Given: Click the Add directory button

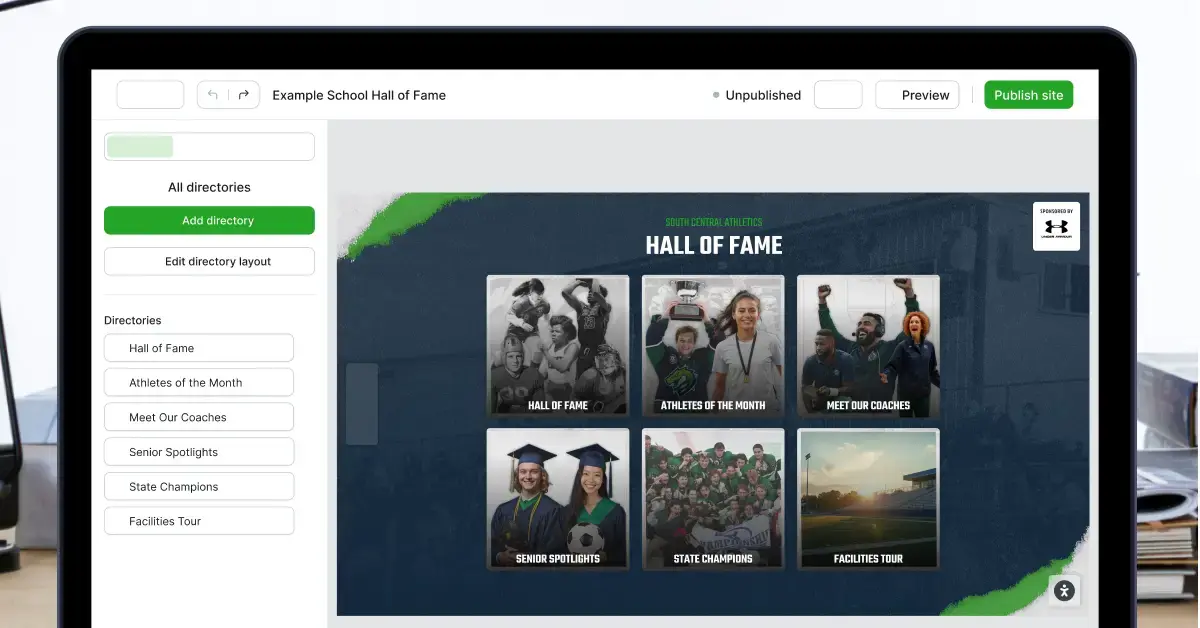Looking at the screenshot, I should tap(209, 221).
